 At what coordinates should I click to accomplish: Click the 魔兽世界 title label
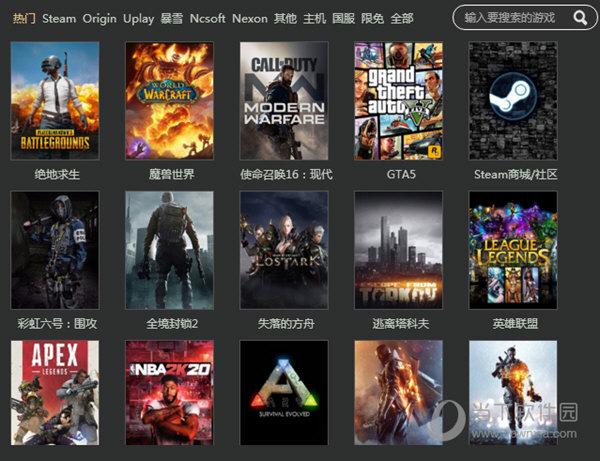pyautogui.click(x=171, y=174)
